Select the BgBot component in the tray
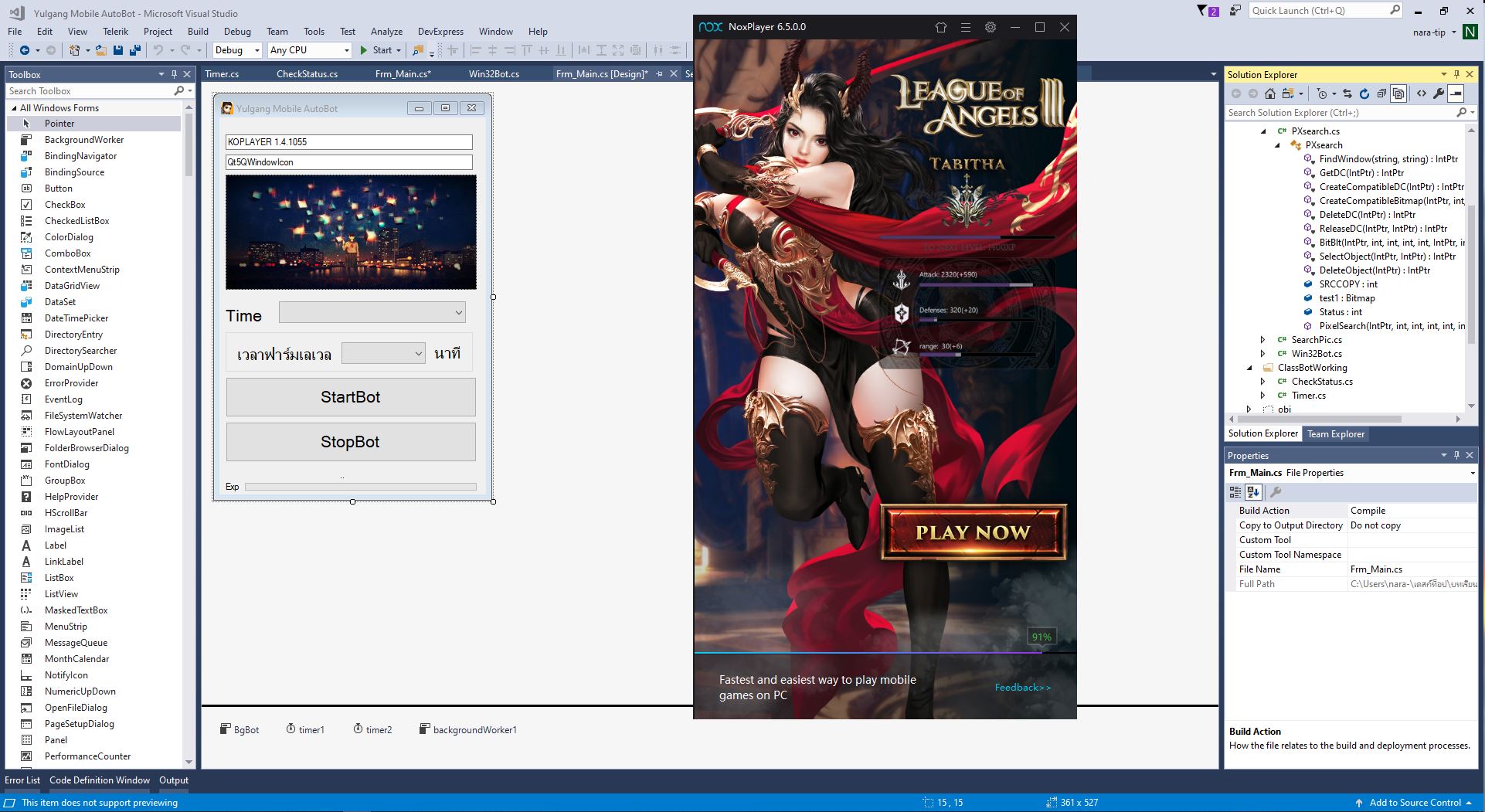Image resolution: width=1485 pixels, height=812 pixels. tap(240, 729)
